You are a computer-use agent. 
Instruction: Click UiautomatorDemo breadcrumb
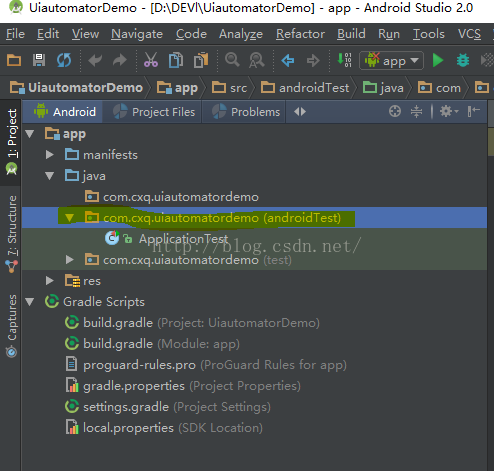coord(76,88)
